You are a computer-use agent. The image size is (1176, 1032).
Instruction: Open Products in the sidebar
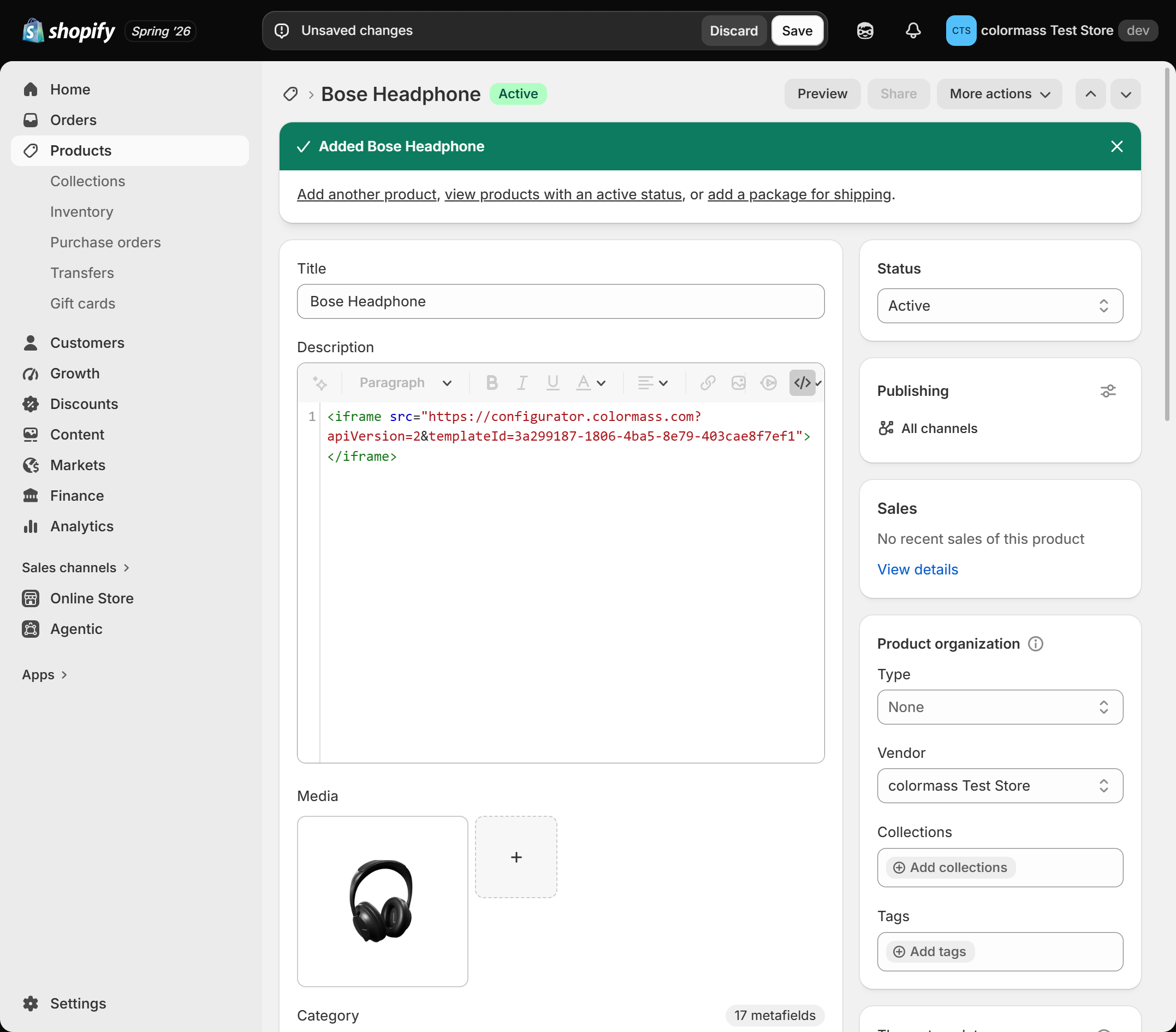130,151
